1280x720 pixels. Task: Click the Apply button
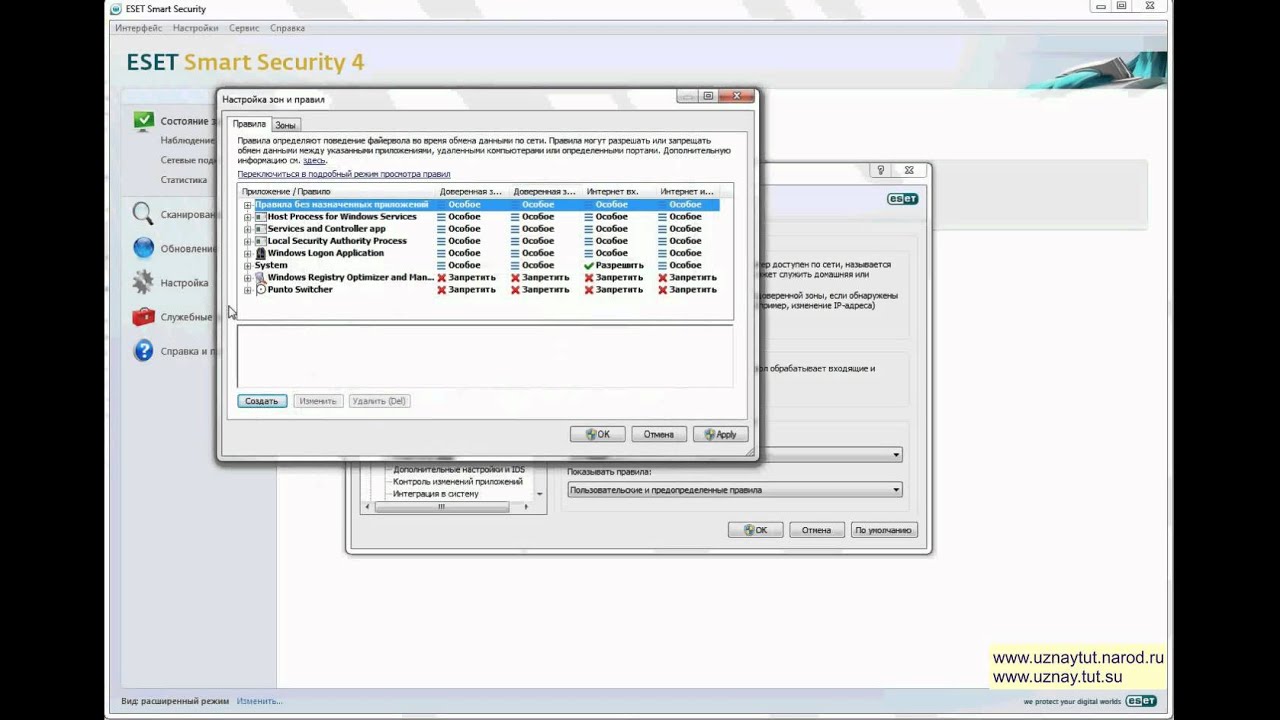(x=720, y=434)
